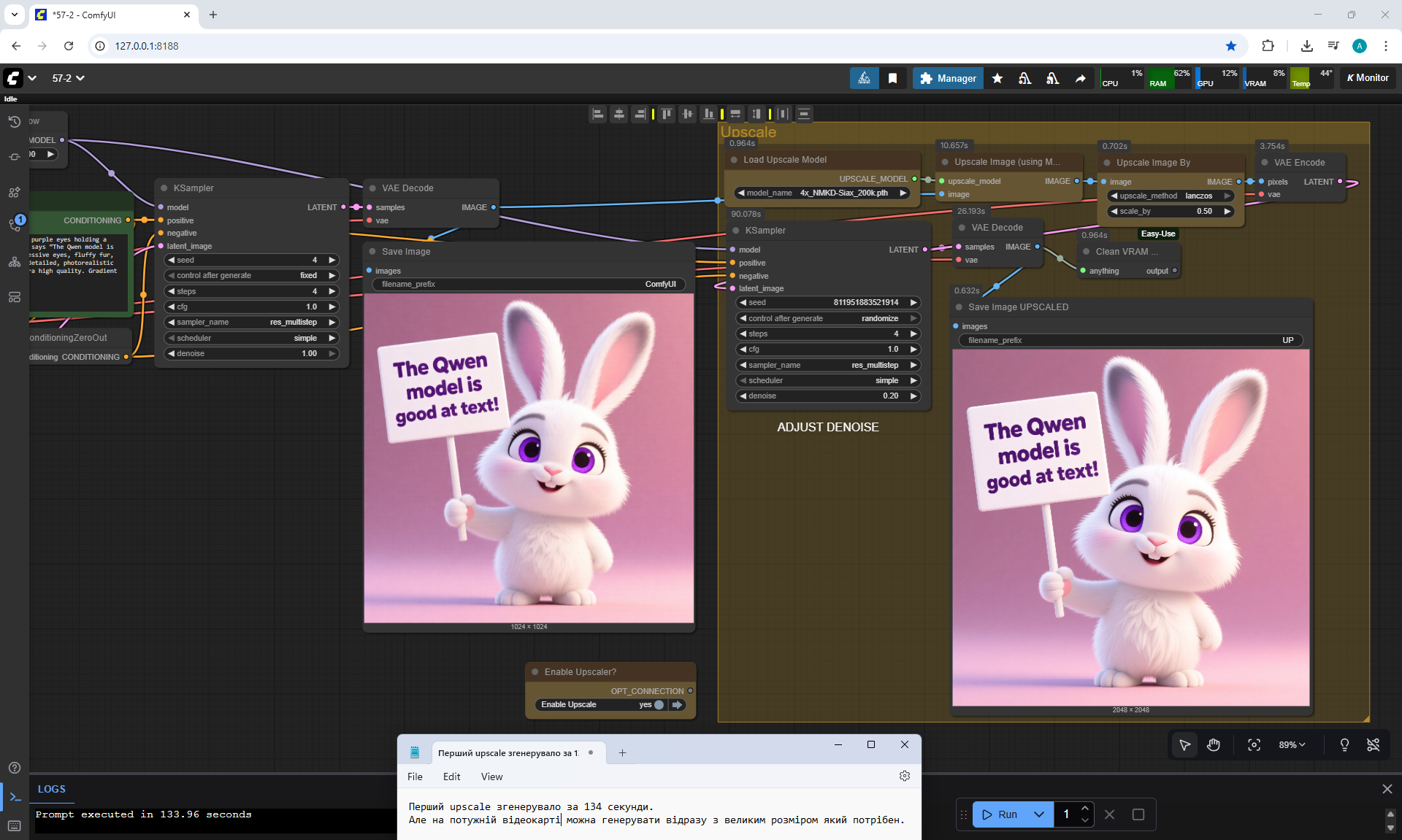1402x840 pixels.
Task: Click the lightbulb focus mode icon
Action: pos(1344,744)
